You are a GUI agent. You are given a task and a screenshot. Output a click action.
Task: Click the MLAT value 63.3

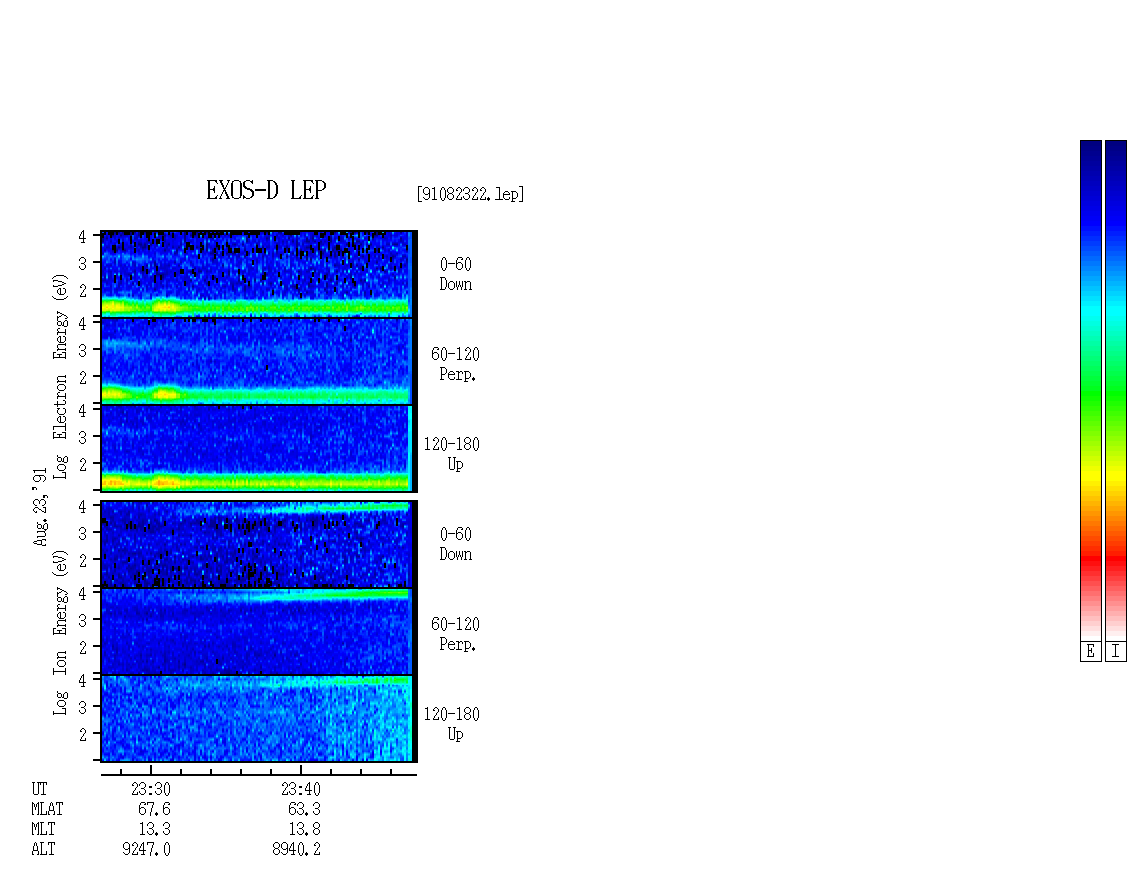pyautogui.click(x=304, y=809)
